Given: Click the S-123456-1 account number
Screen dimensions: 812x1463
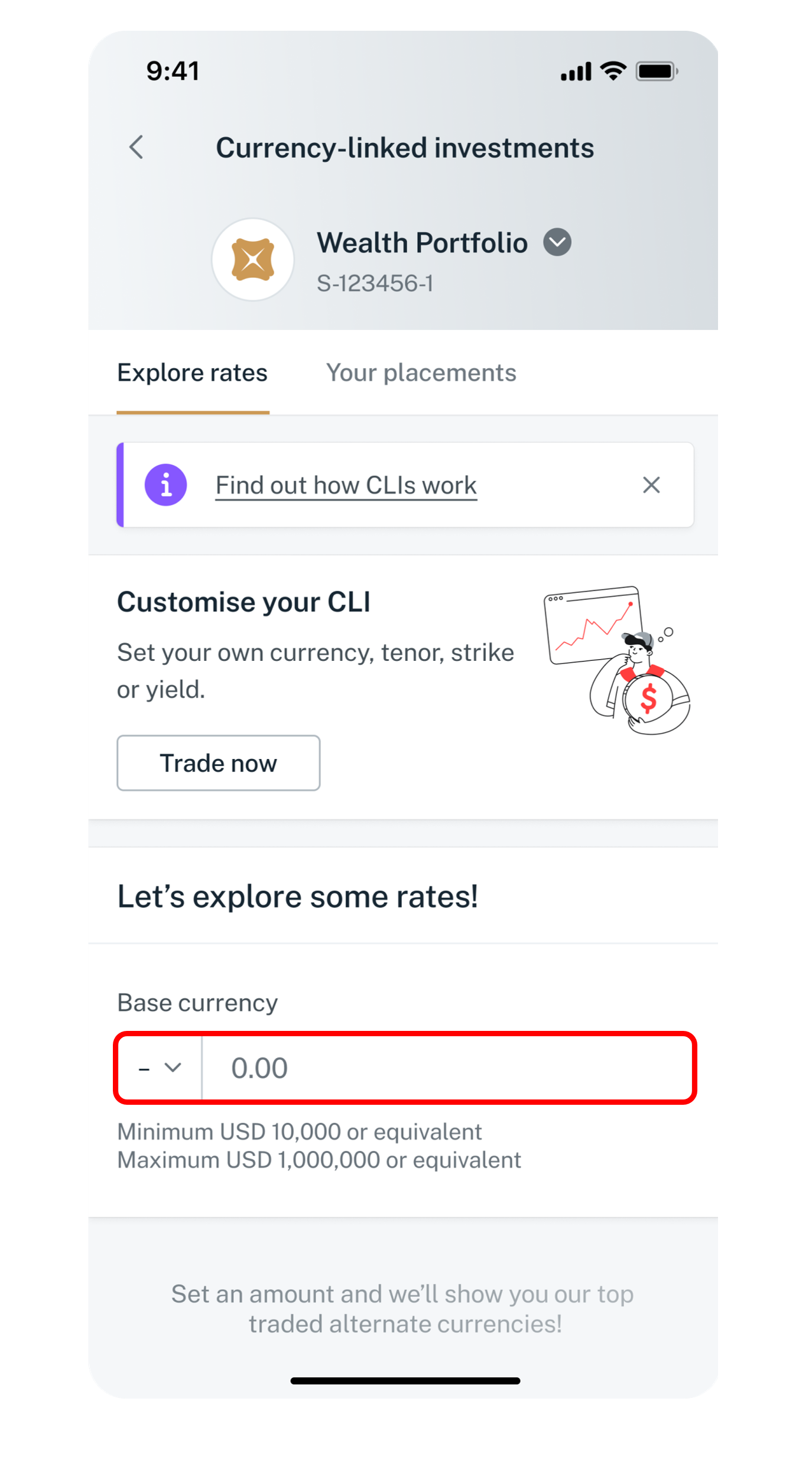Looking at the screenshot, I should point(375,283).
